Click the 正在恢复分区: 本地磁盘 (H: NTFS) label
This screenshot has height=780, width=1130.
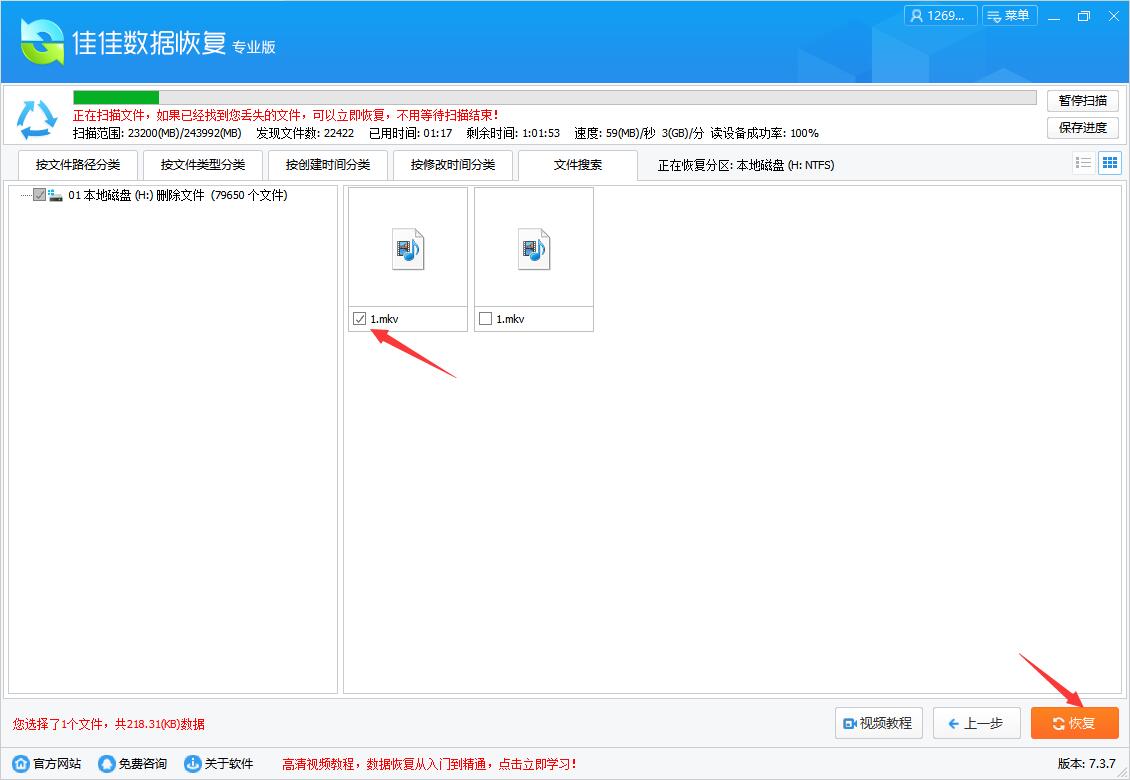746,165
